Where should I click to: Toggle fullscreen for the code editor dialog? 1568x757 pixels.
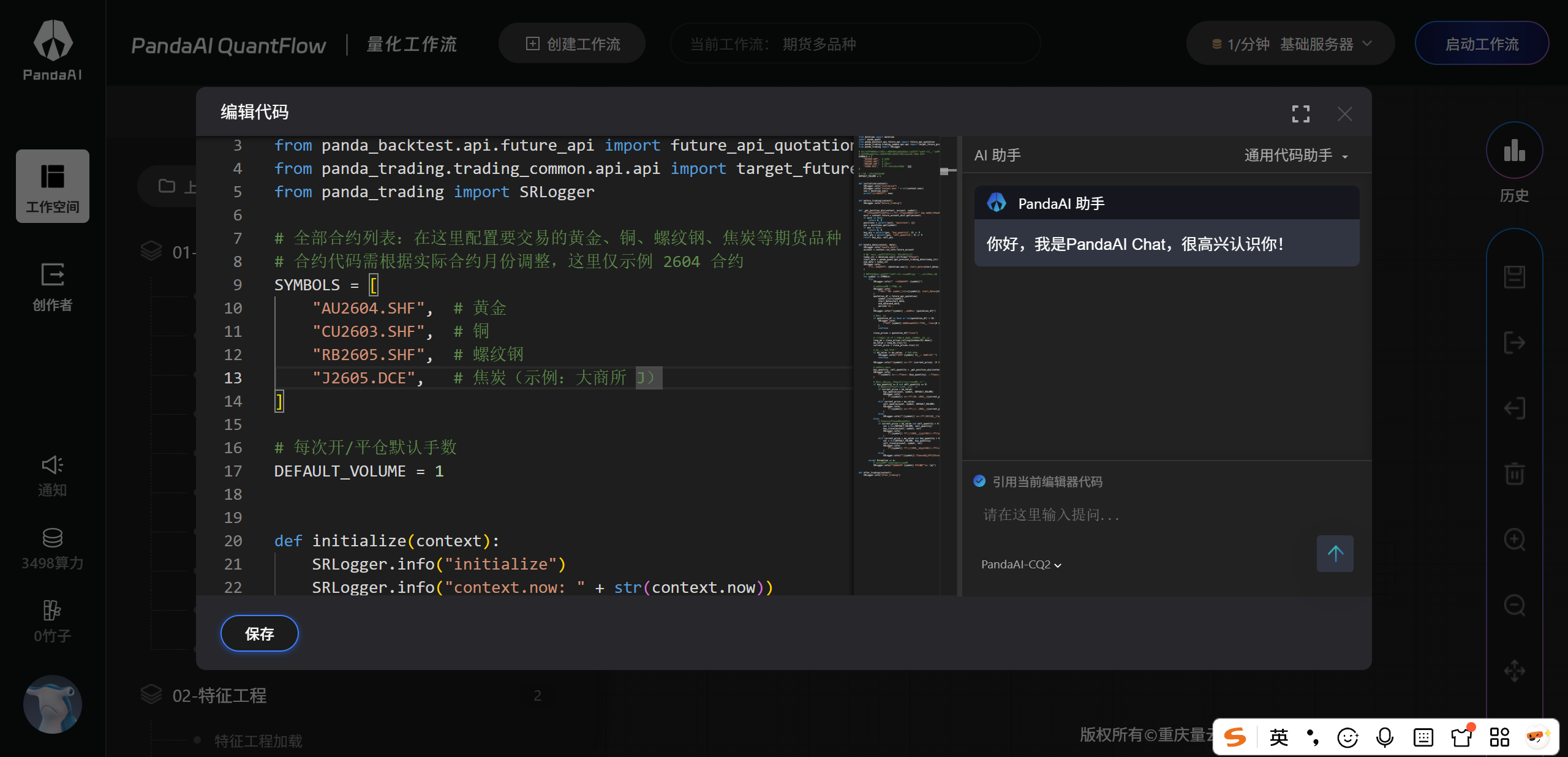point(1301,113)
